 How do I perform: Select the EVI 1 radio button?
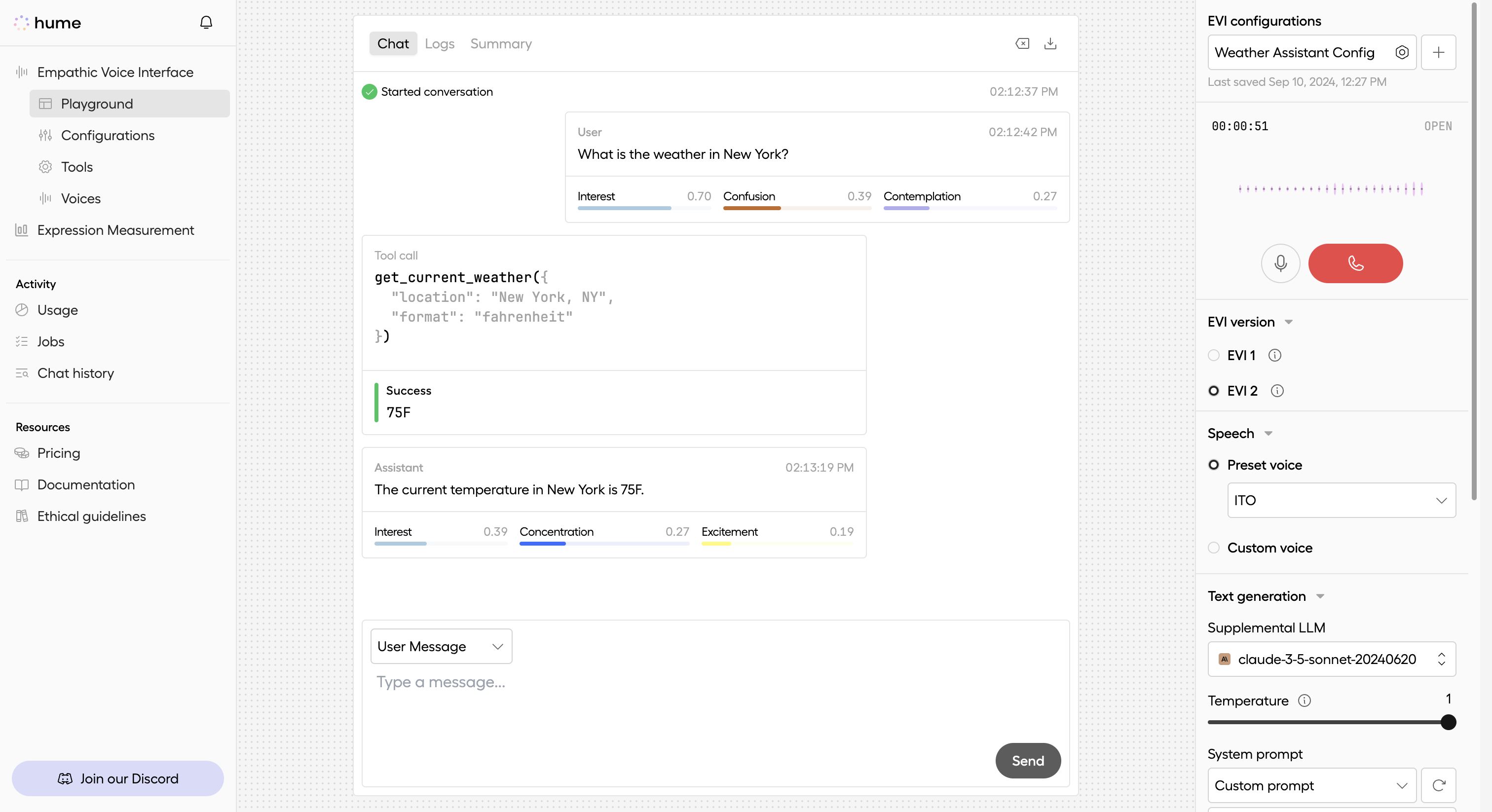click(x=1214, y=355)
